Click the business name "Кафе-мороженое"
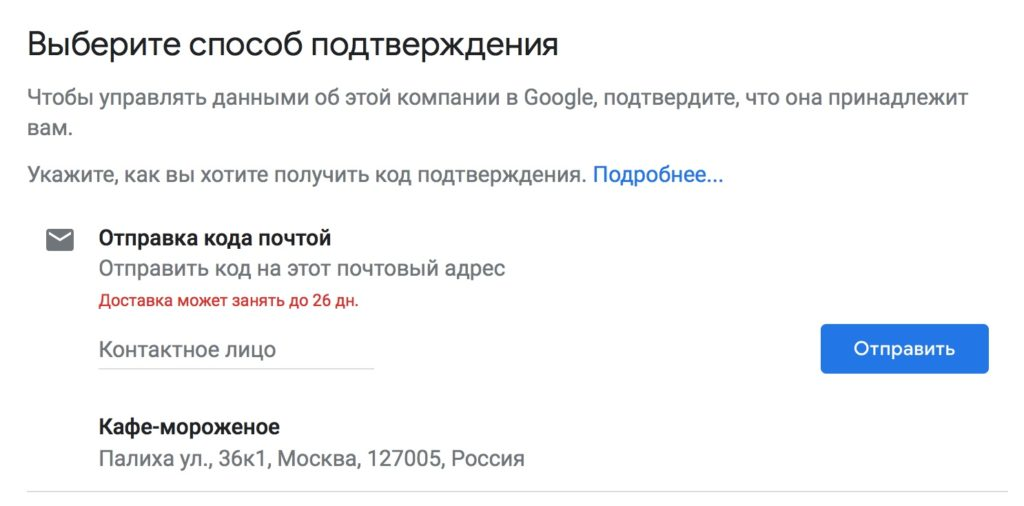The height and width of the screenshot is (506, 1024). pyautogui.click(x=189, y=428)
